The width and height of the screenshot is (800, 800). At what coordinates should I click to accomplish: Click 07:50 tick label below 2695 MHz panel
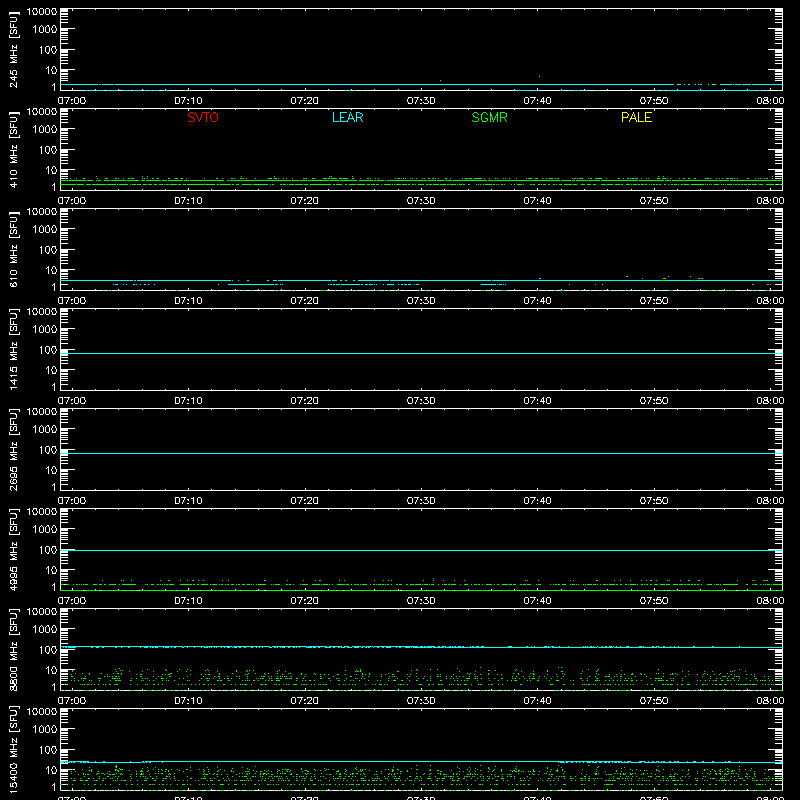point(654,501)
